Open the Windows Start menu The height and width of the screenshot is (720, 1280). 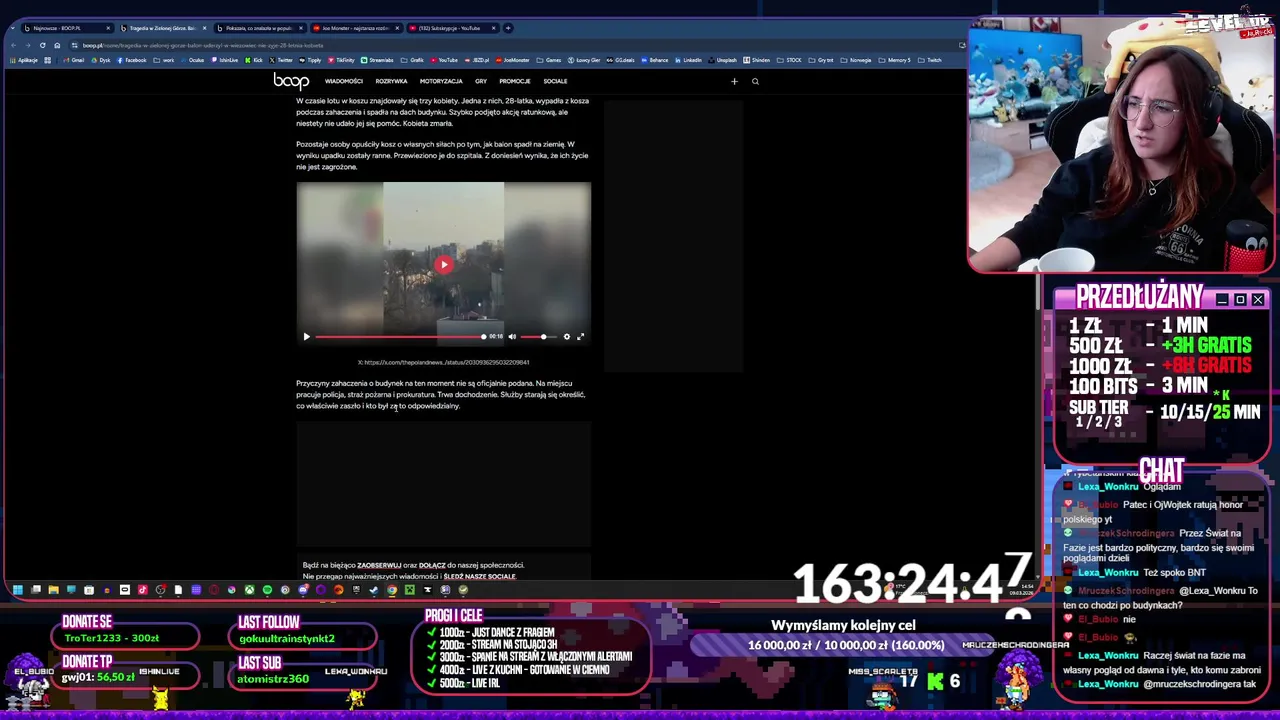pos(17,590)
